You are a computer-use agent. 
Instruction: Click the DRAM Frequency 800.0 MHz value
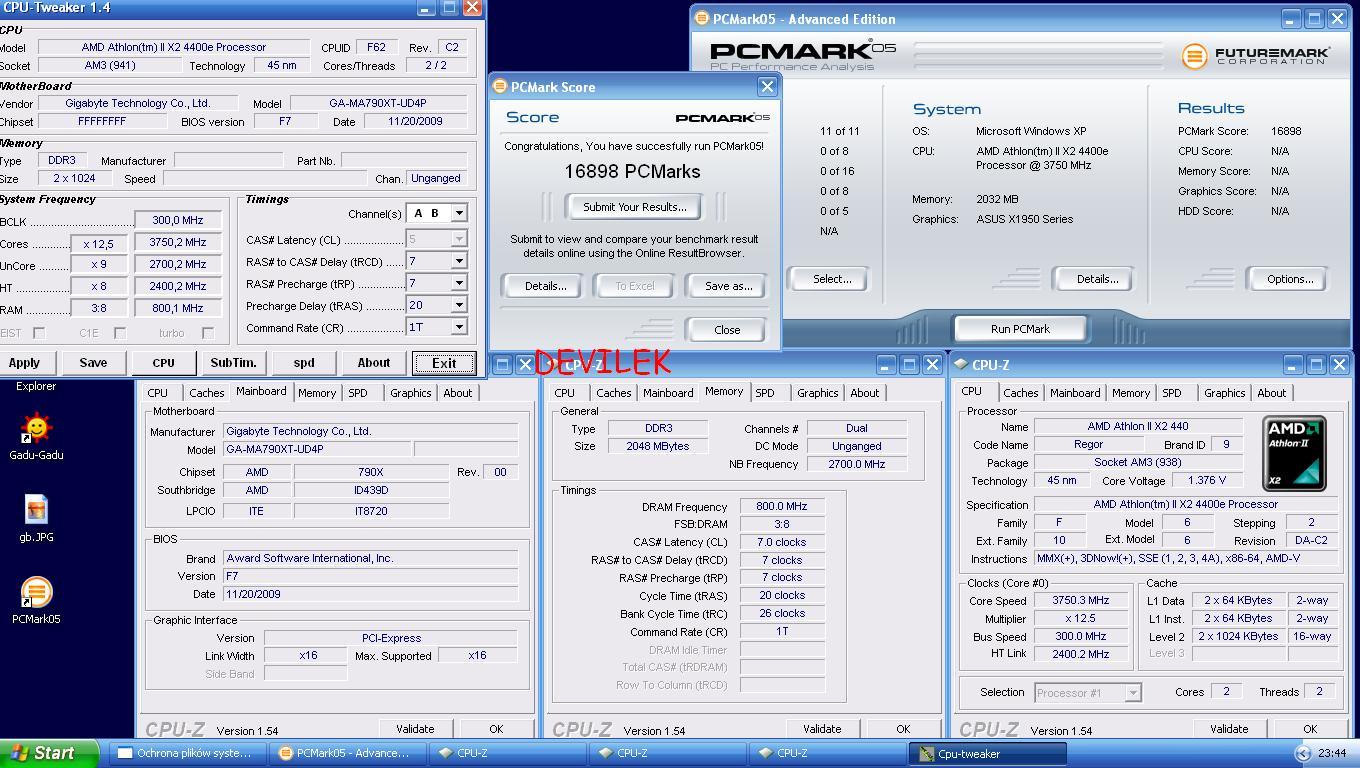pyautogui.click(x=782, y=507)
